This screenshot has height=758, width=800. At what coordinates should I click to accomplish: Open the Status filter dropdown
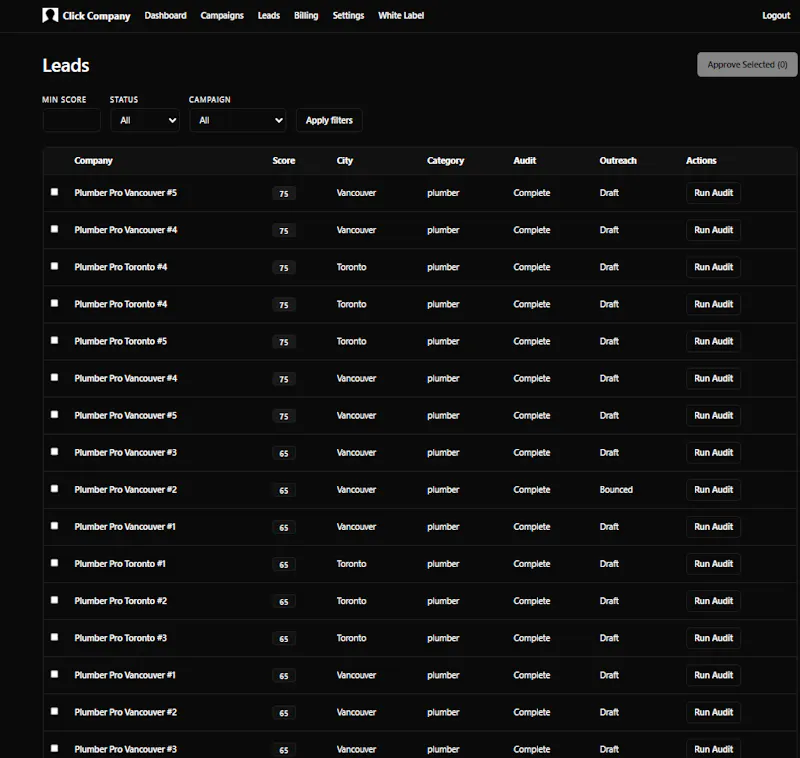pos(145,120)
